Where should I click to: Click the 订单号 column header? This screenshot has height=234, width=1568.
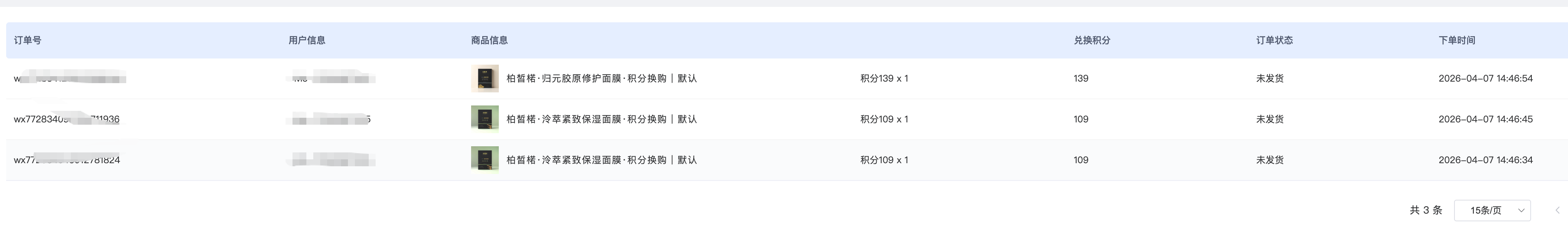[x=27, y=40]
